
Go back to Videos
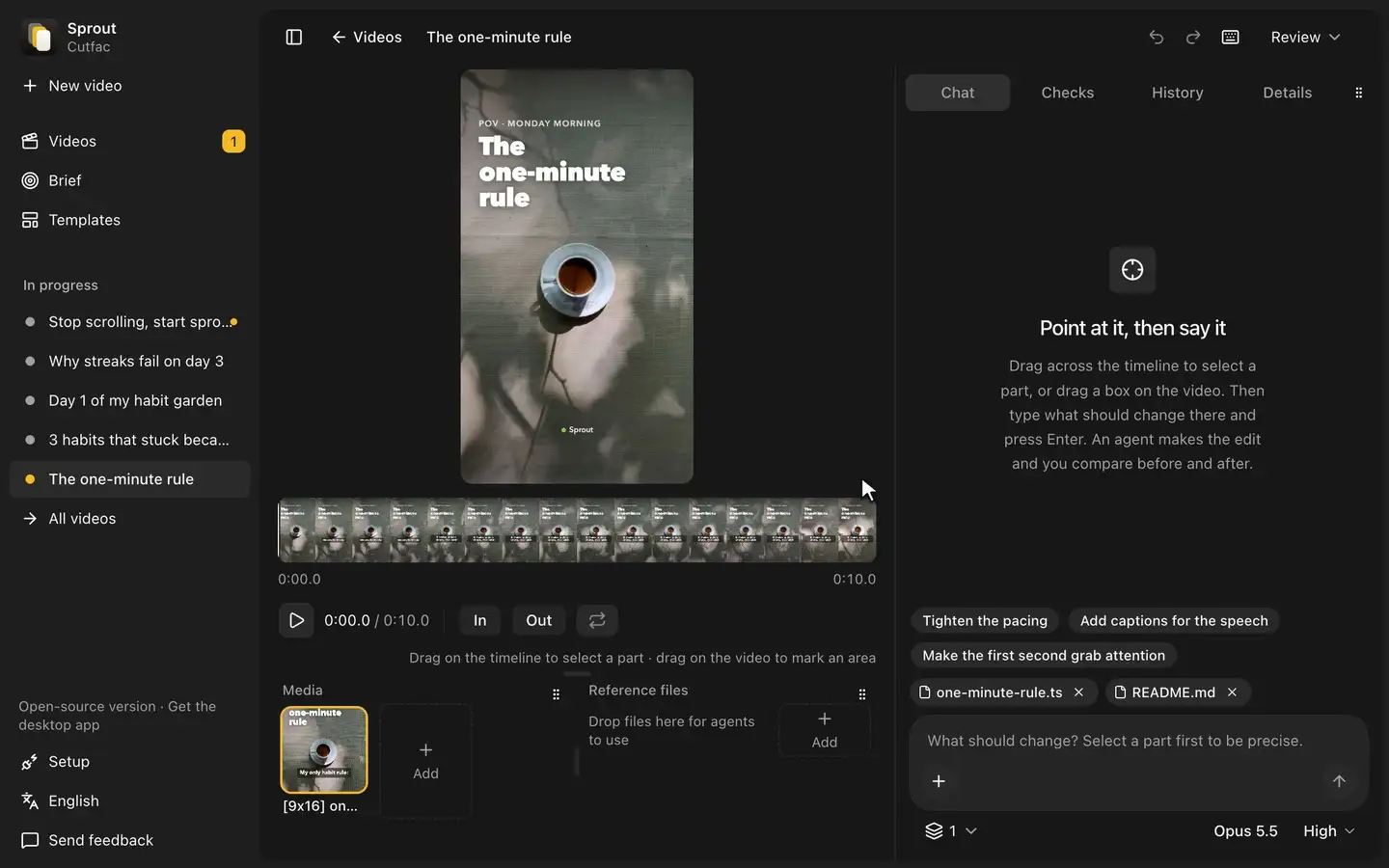tap(367, 37)
